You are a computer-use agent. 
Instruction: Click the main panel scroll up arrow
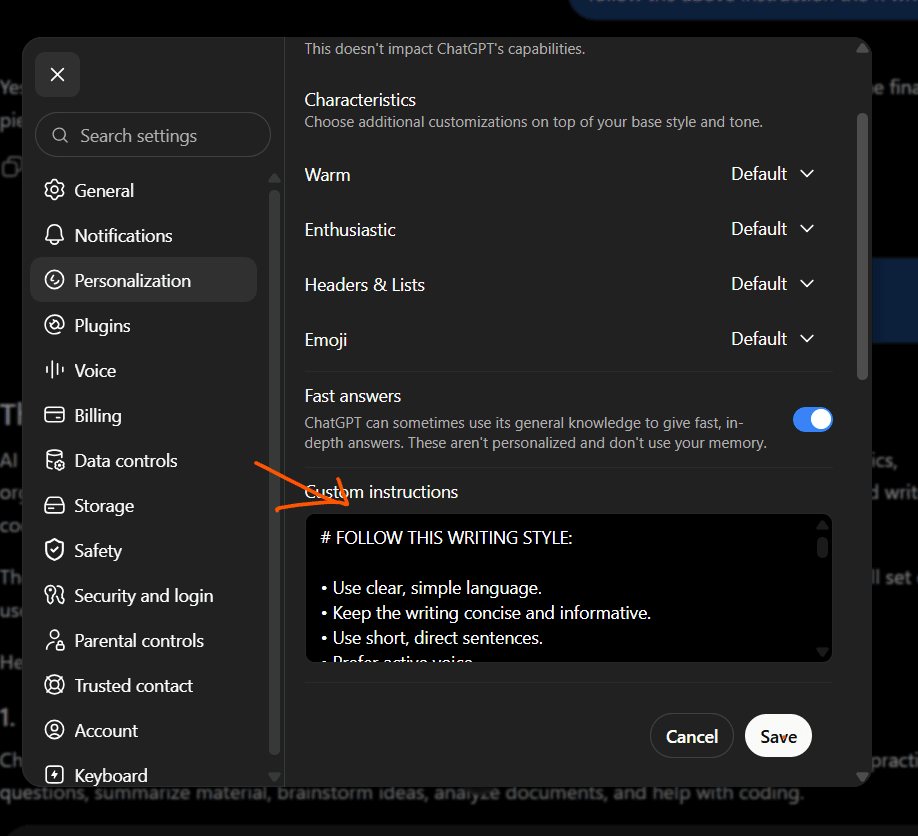point(862,48)
